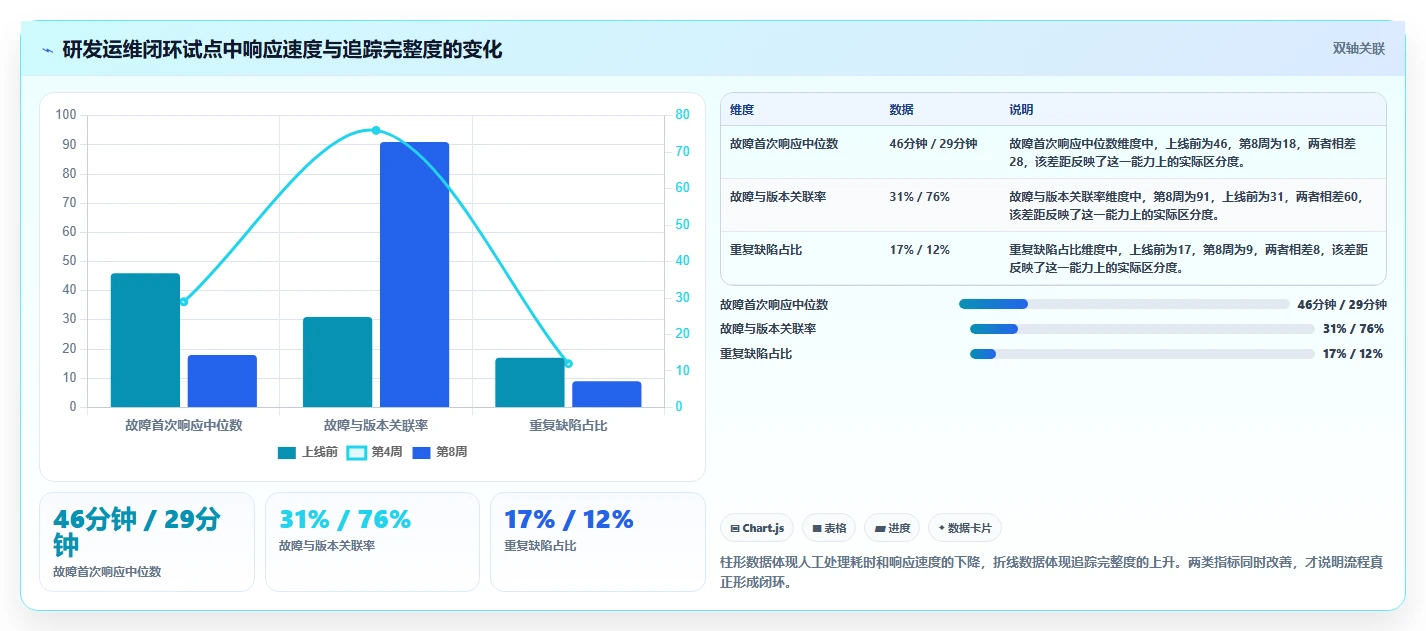Click the 数据卡片 tag chip
This screenshot has width=1426, height=631.
[965, 528]
